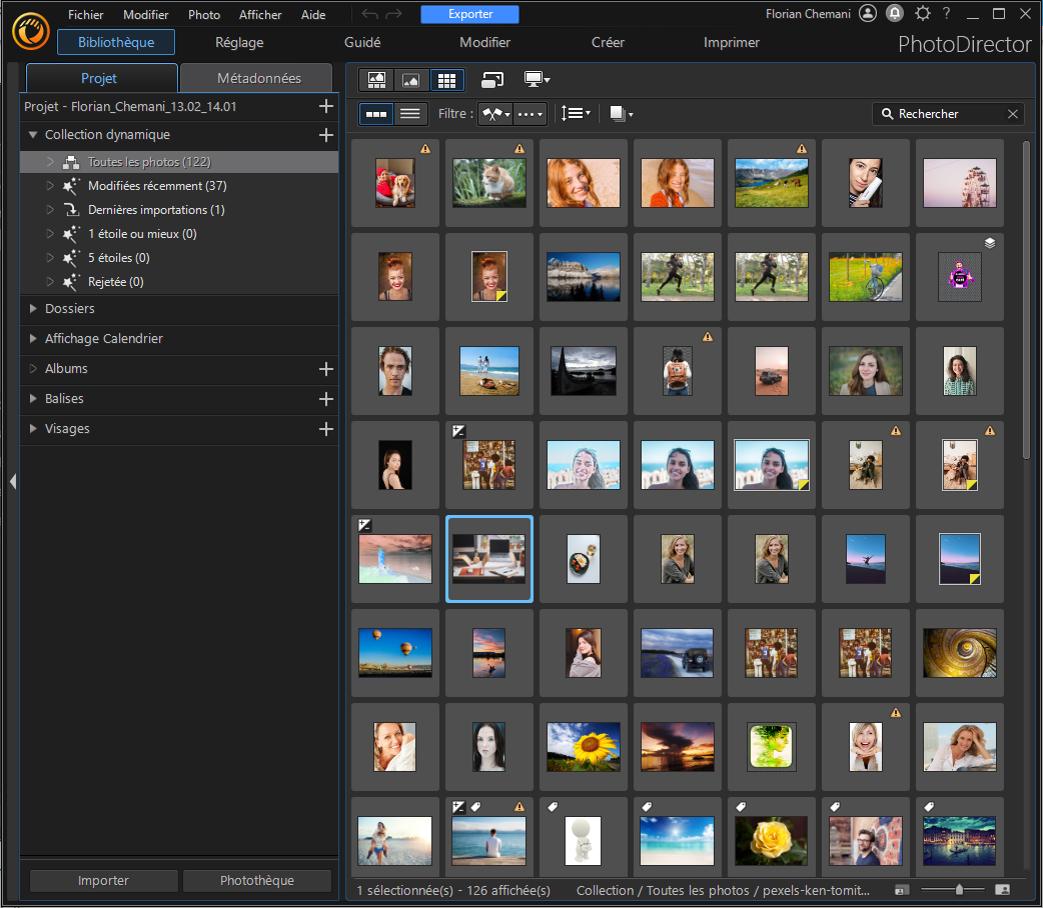Open preferences gear icon in title bar
This screenshot has width=1043, height=908.
click(x=922, y=14)
